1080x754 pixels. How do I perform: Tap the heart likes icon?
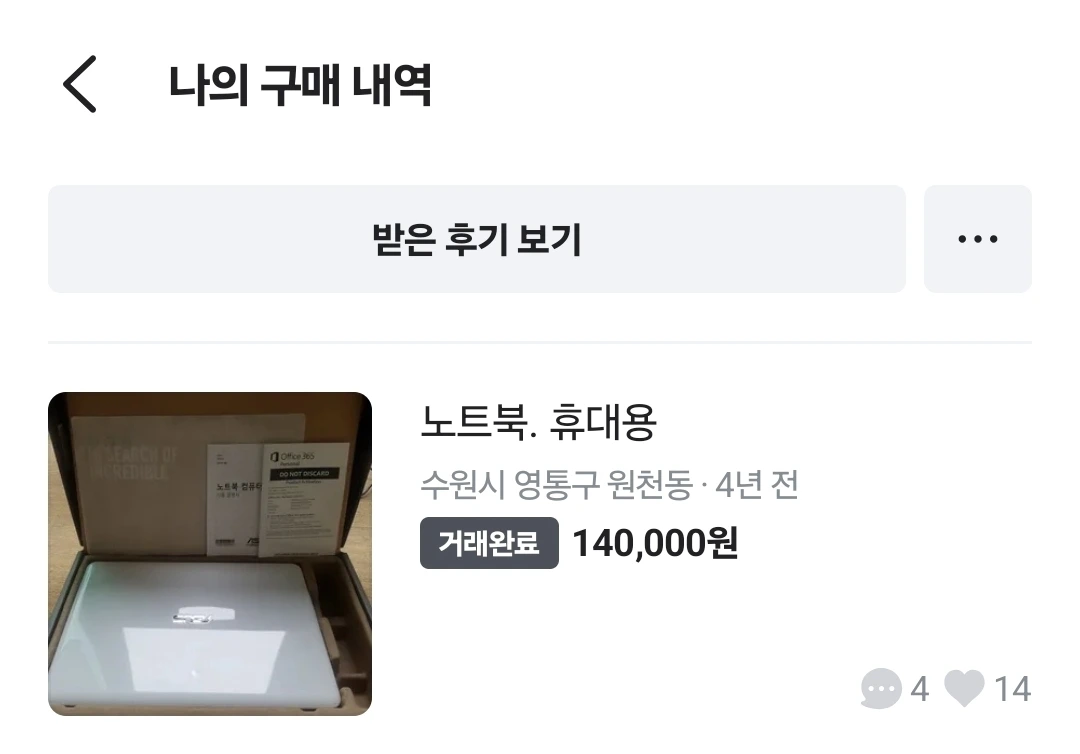964,688
